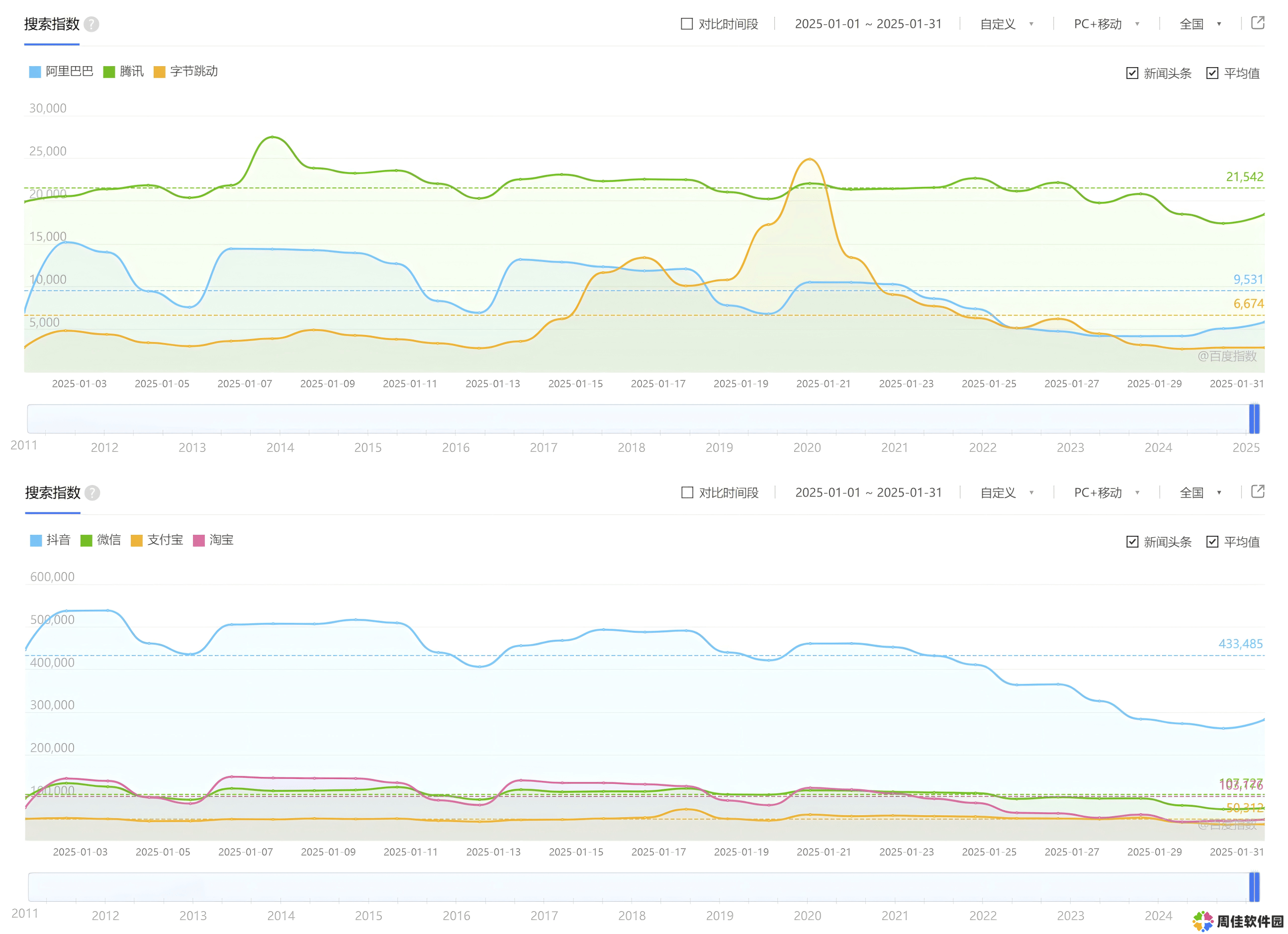Toggle 抖音 legend color square

[x=36, y=540]
